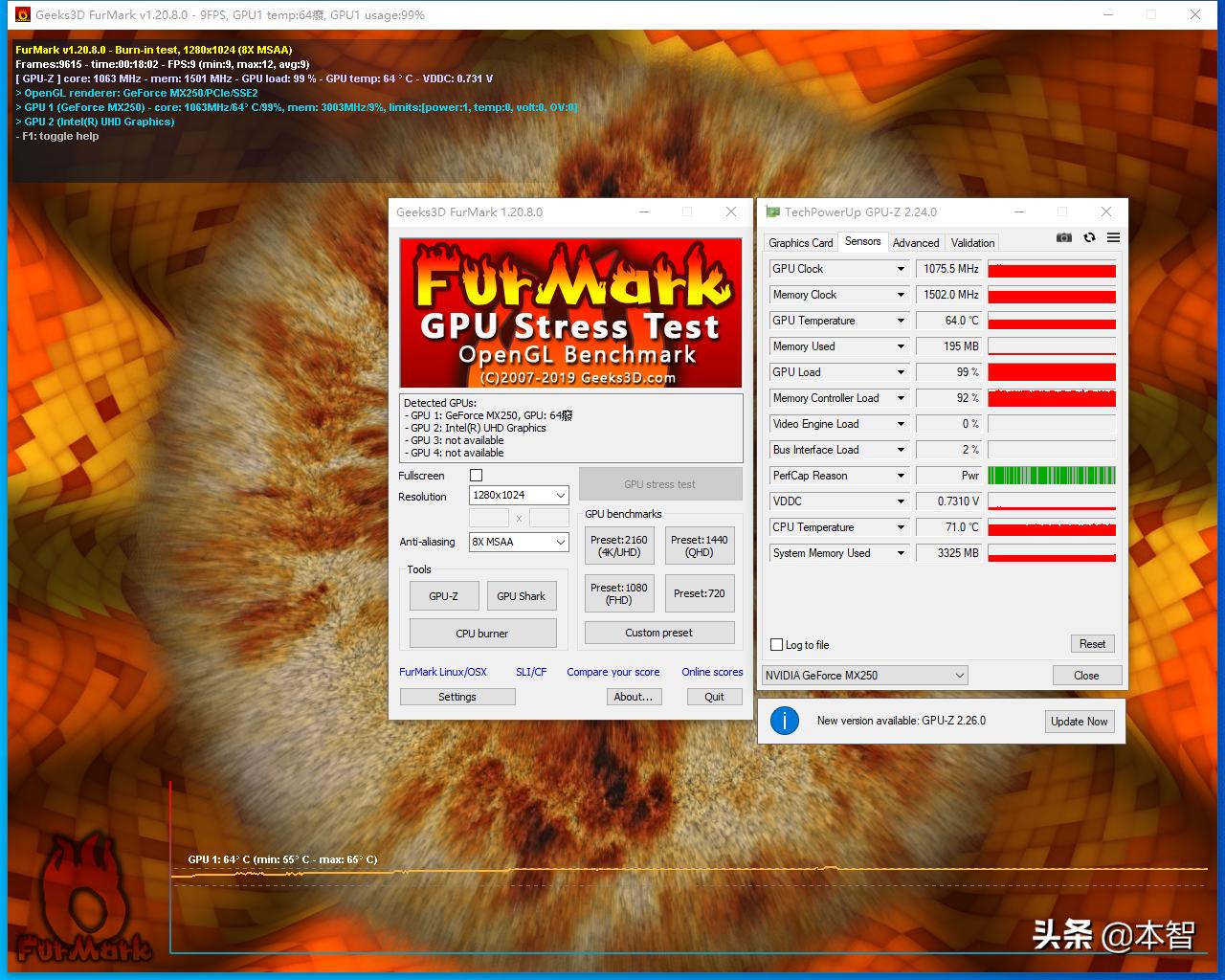Expand the System Memory Used sensor dropdown
This screenshot has width=1225, height=980.
coord(901,553)
